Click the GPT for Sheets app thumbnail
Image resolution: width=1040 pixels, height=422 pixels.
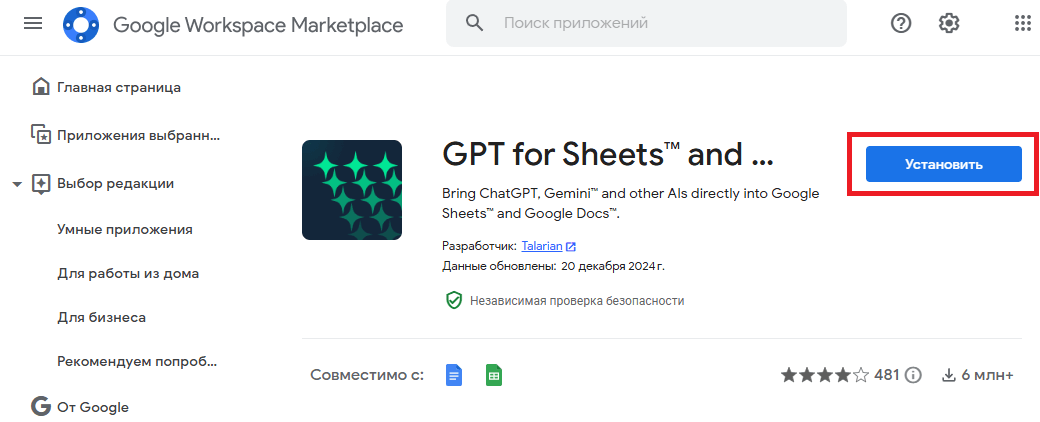(x=351, y=190)
